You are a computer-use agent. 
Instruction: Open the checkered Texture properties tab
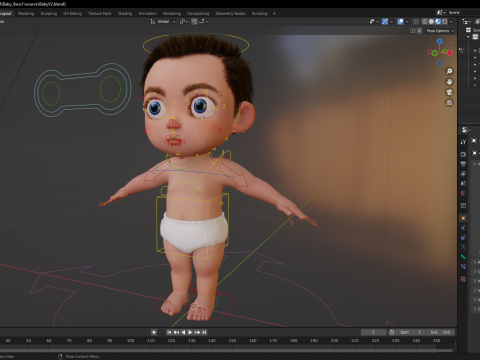pyautogui.click(x=463, y=279)
